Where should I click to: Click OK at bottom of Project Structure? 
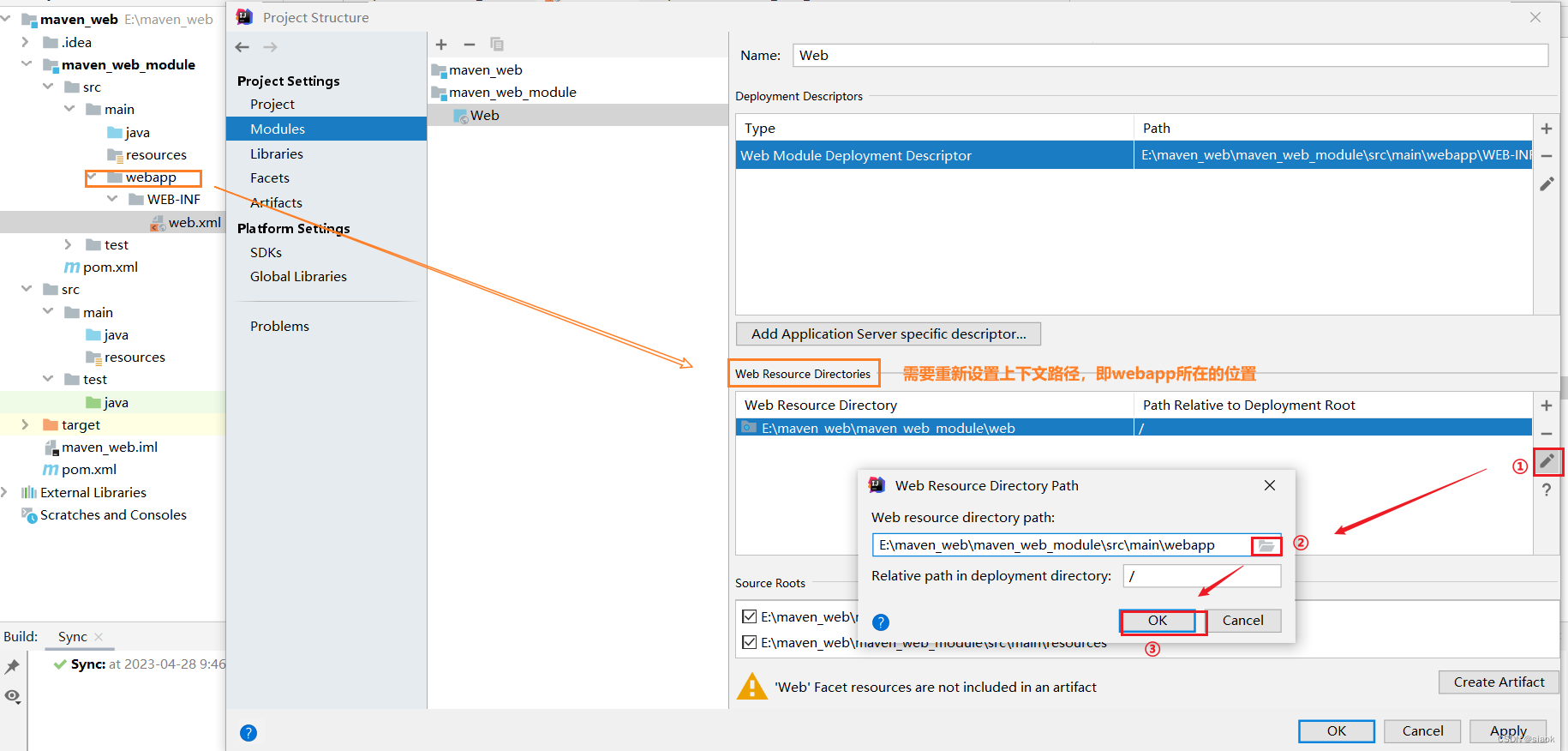pos(1337,731)
